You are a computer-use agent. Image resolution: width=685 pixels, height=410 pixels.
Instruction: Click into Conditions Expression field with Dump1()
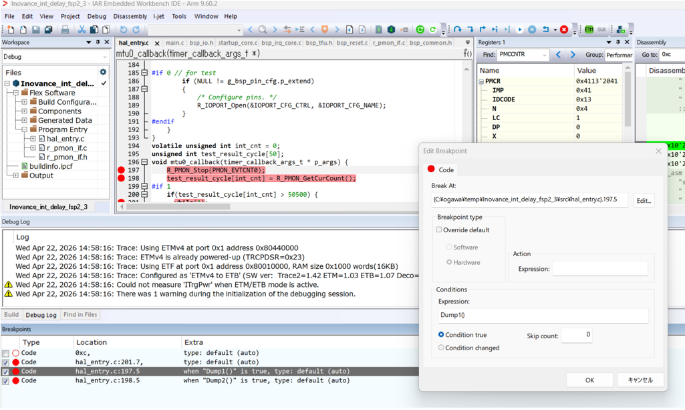click(543, 315)
